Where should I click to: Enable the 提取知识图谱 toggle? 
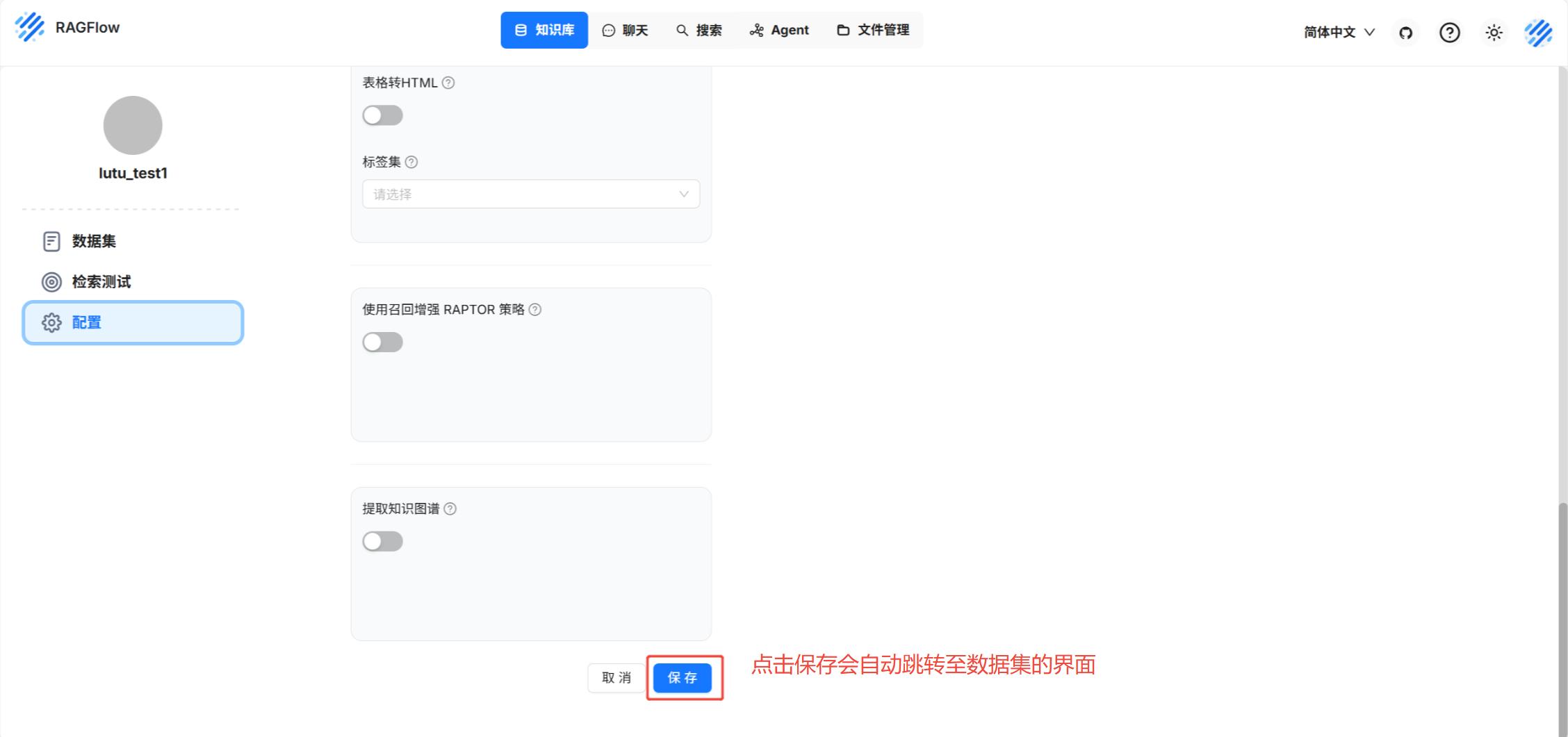382,542
